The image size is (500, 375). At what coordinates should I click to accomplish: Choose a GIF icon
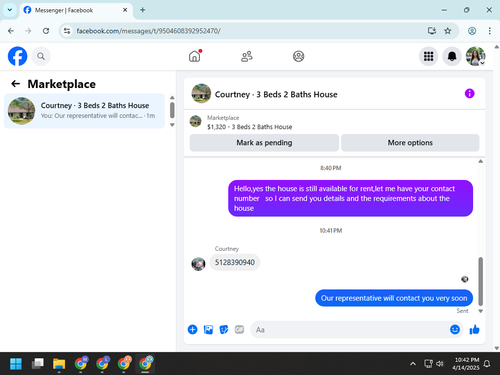tap(239, 330)
